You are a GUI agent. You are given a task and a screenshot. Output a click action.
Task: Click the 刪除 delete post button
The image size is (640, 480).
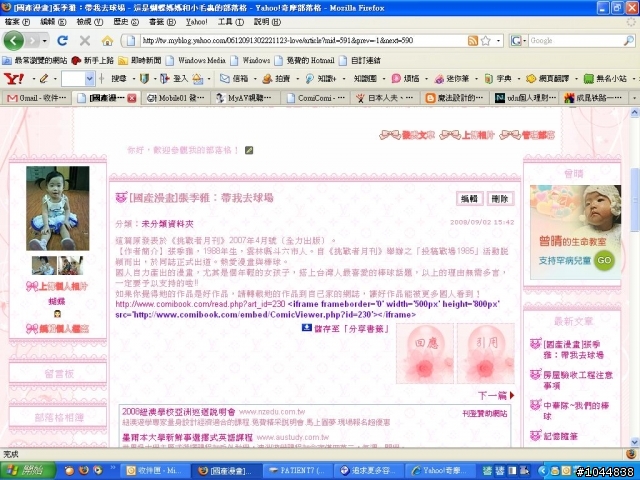(500, 199)
